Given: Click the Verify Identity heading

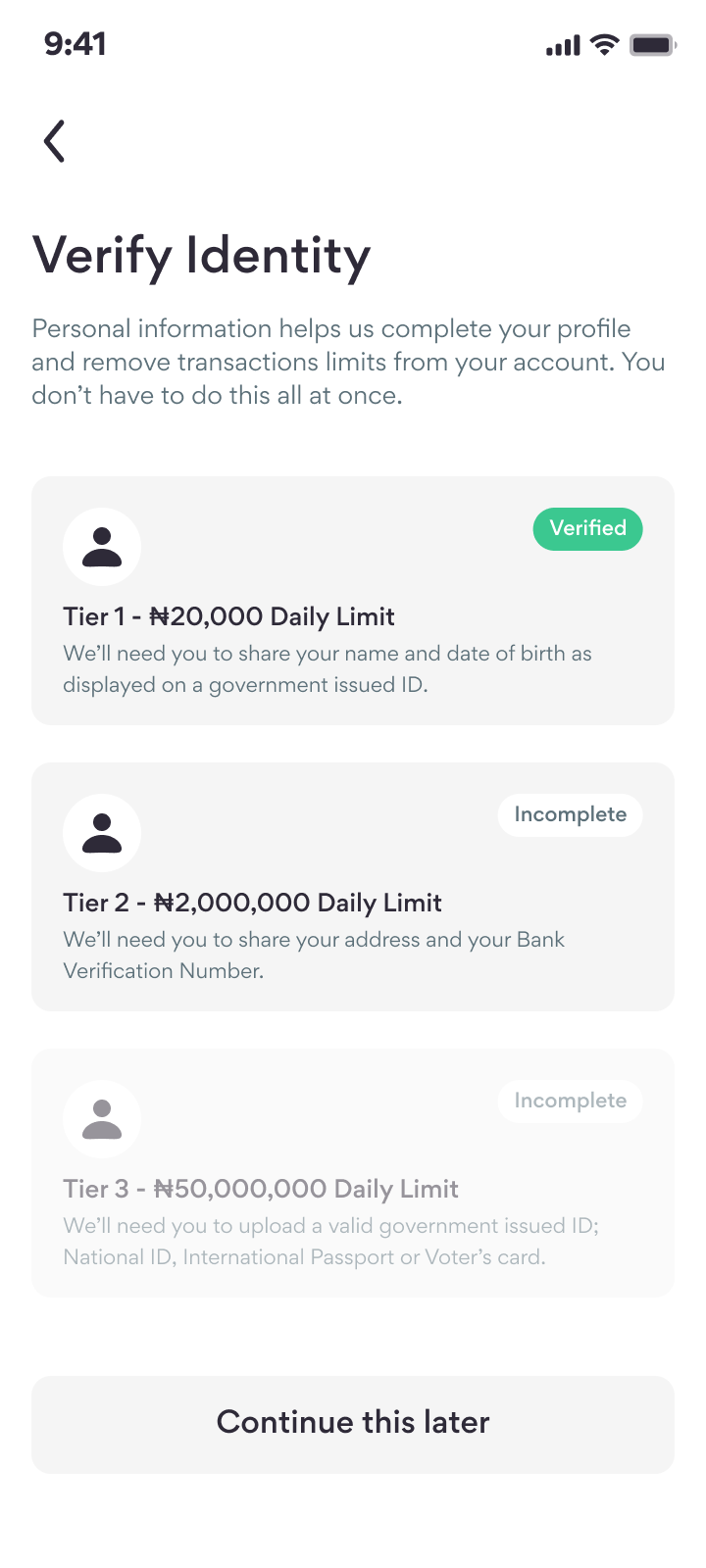Looking at the screenshot, I should click(x=201, y=256).
